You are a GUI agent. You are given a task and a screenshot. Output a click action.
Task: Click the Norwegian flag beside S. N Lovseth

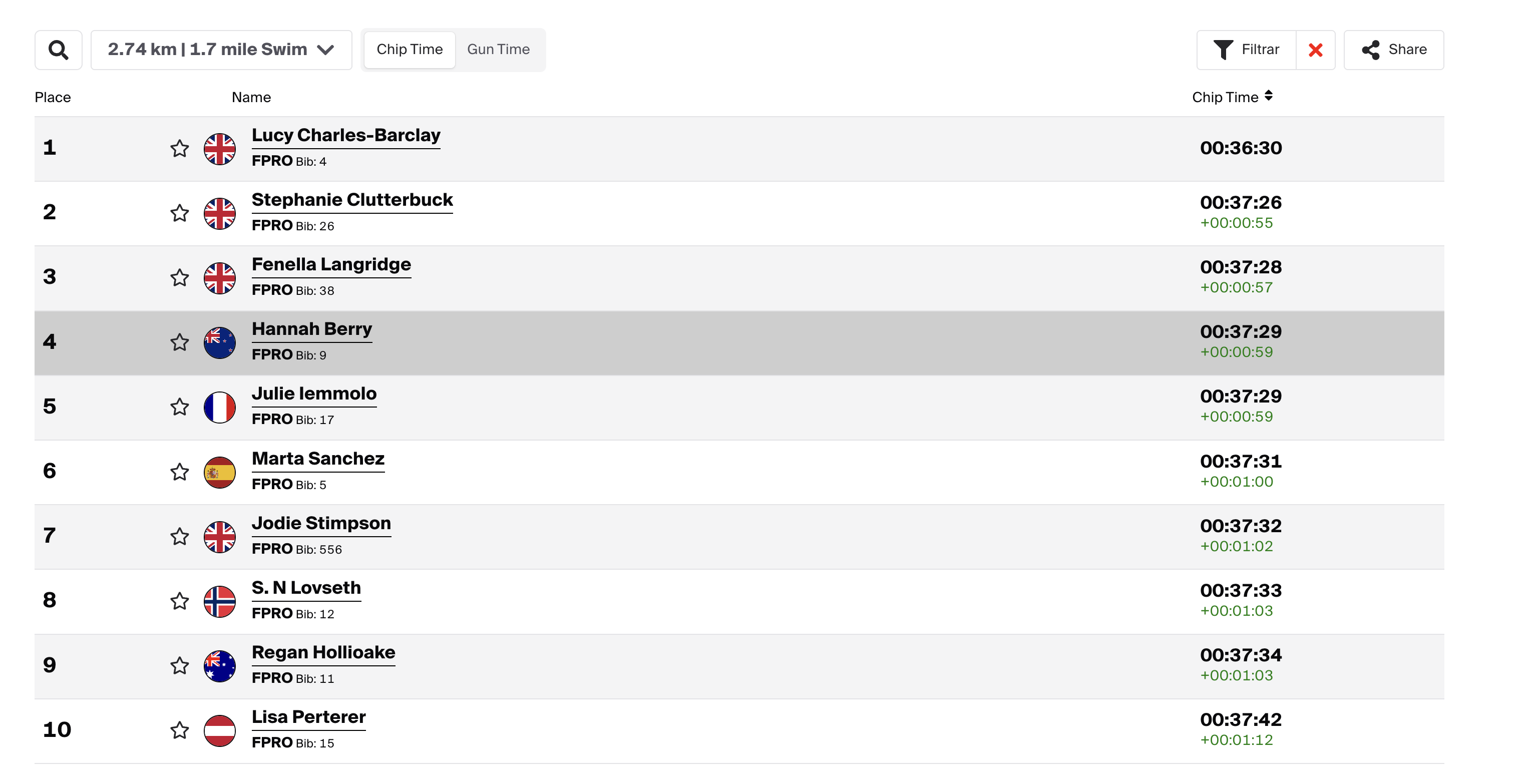pos(219,601)
